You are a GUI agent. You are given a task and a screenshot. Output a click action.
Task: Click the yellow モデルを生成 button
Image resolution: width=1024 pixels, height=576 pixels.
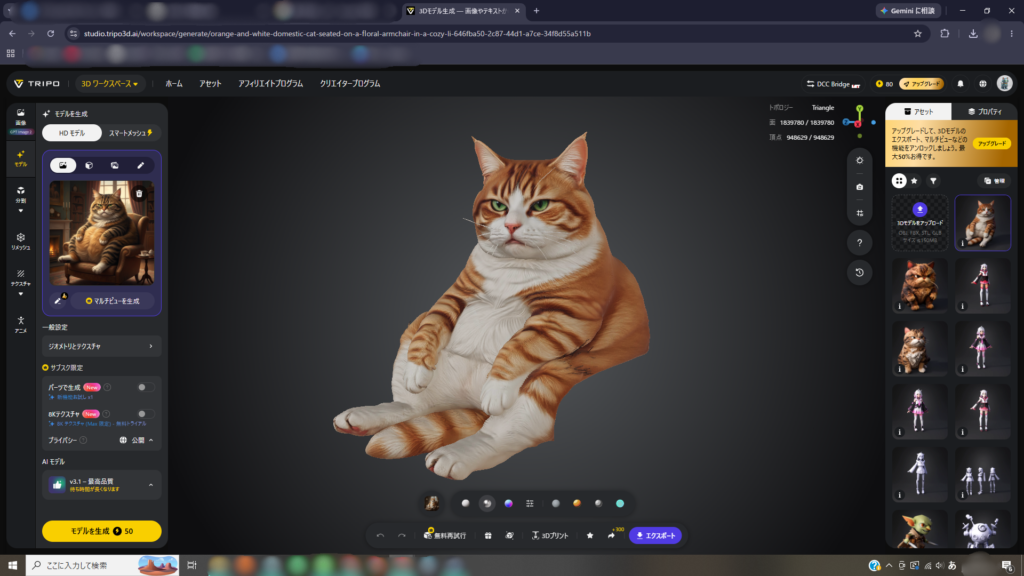click(101, 531)
